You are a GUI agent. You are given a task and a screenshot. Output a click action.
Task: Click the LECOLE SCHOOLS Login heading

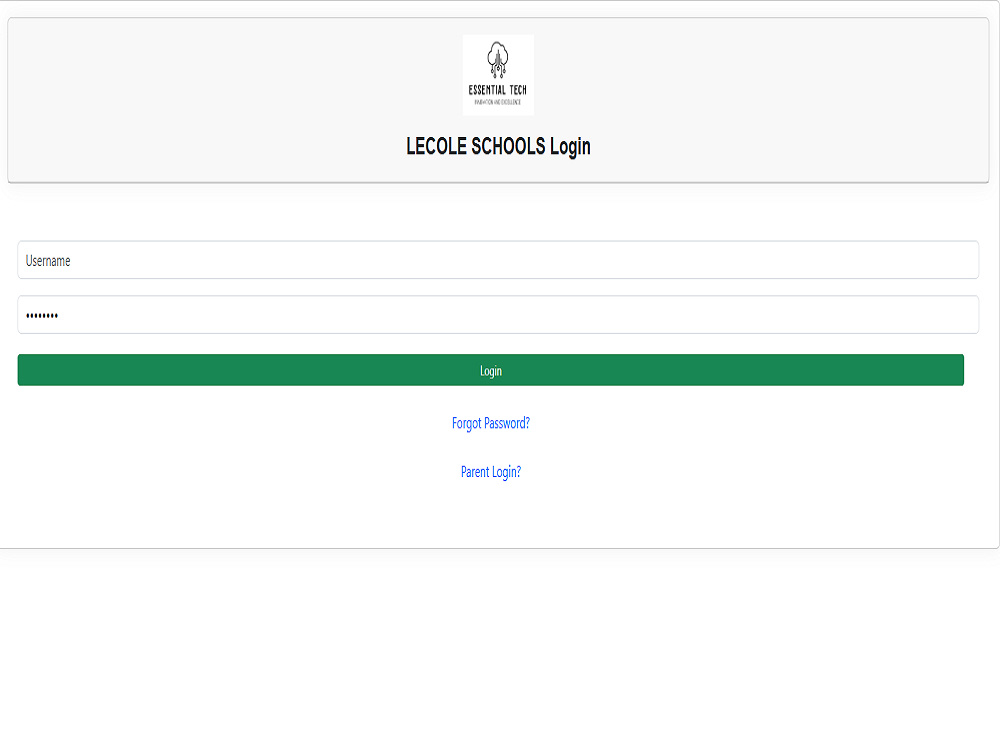pos(498,147)
